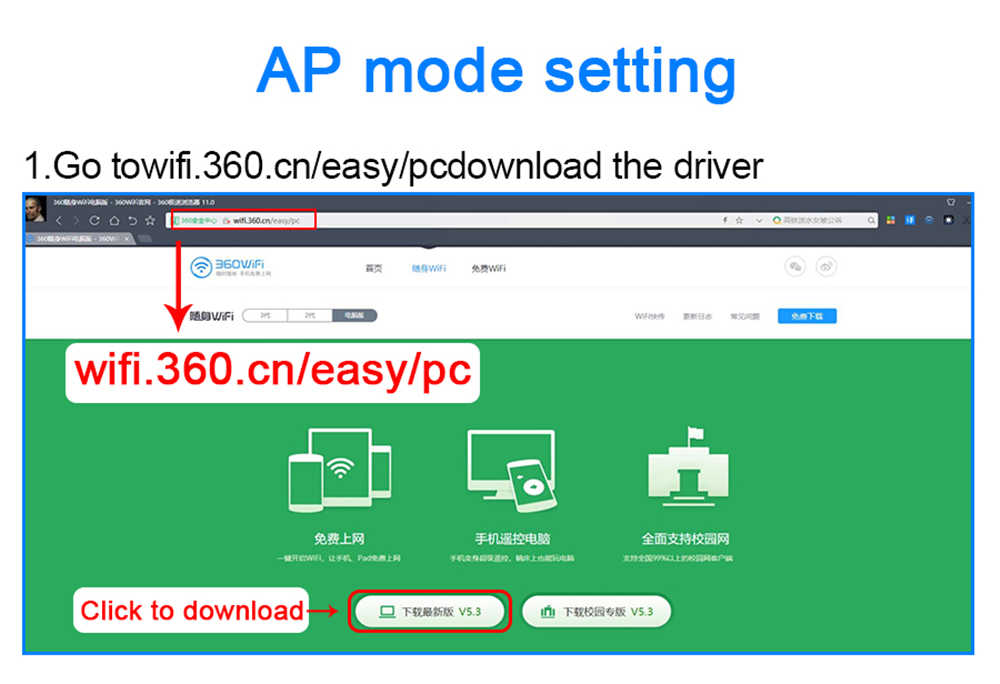The image size is (1000, 684).
Task: Click the WeChat round icon
Action: [795, 266]
